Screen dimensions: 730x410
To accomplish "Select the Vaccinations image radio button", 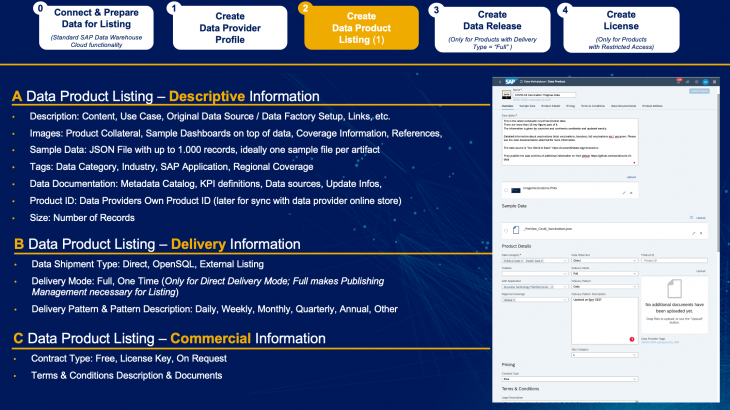I will pos(506,190).
